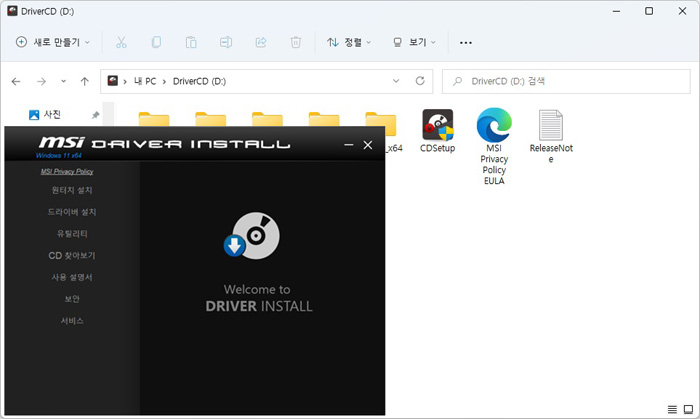The image size is (700, 419).
Task: Expand breadcrumb chevron before 내 PC
Action: click(x=125, y=82)
